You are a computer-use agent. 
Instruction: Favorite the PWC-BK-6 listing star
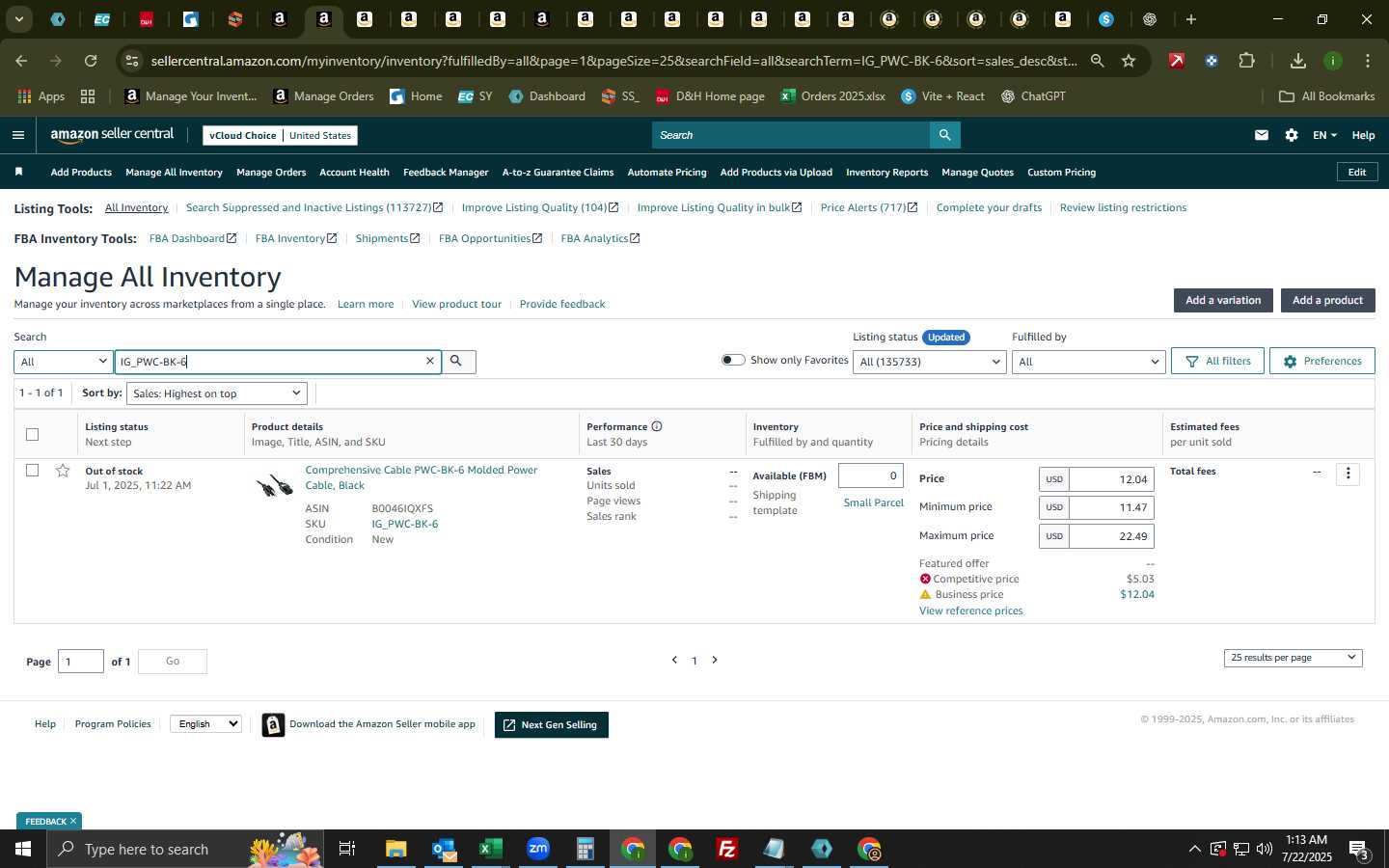pyautogui.click(x=63, y=471)
